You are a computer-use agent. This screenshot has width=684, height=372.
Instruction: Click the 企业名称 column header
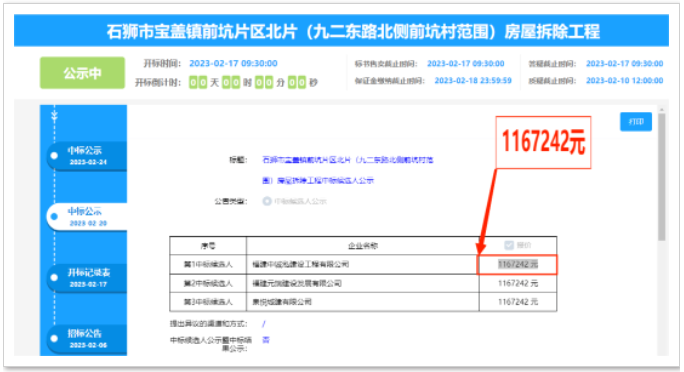[363, 246]
